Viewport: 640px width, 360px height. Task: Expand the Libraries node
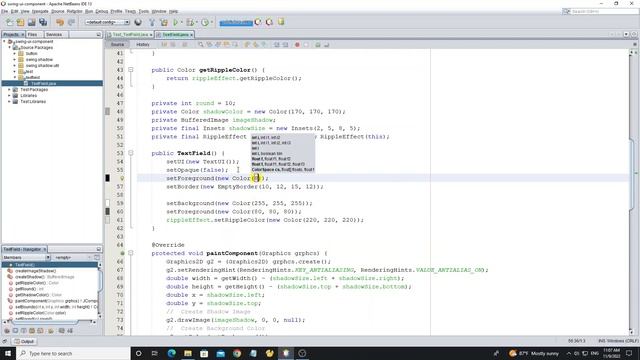(9, 96)
